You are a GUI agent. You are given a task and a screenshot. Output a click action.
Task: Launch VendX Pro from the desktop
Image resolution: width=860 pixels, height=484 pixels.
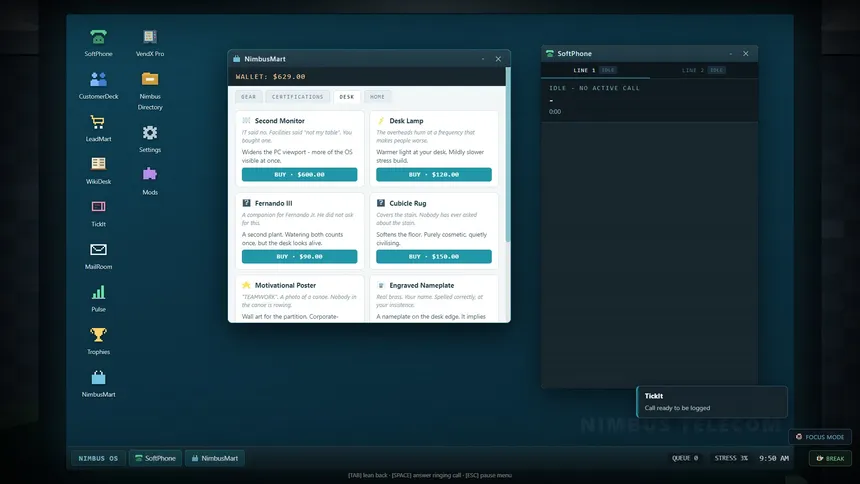(150, 43)
